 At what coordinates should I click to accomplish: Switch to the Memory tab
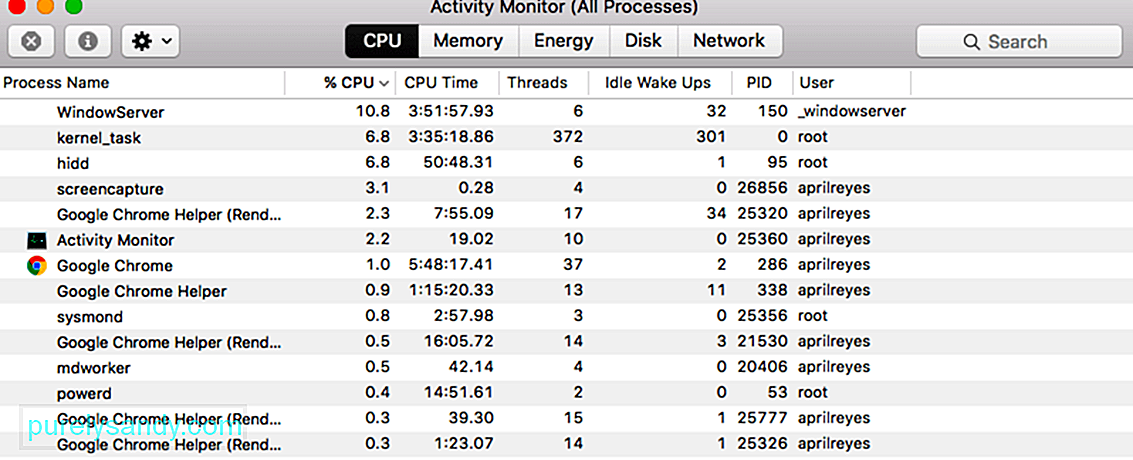coord(468,41)
